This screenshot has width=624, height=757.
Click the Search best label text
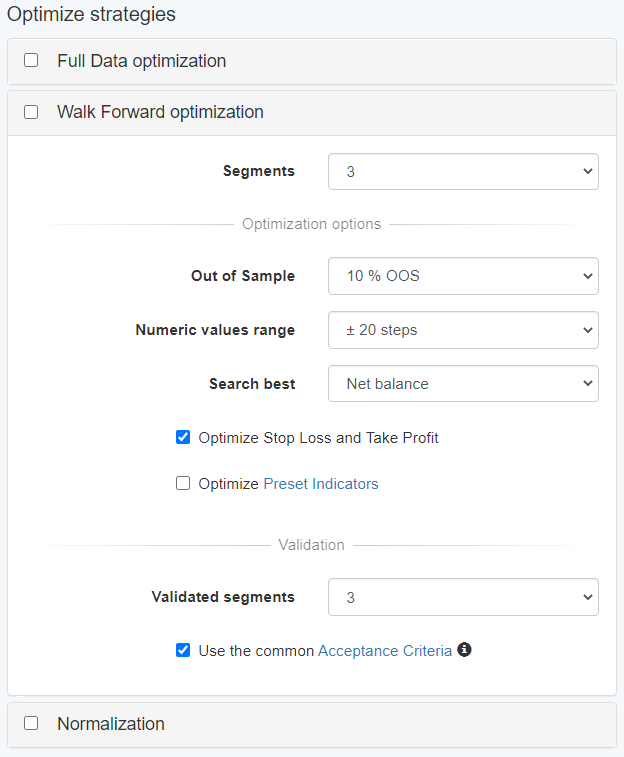(252, 383)
